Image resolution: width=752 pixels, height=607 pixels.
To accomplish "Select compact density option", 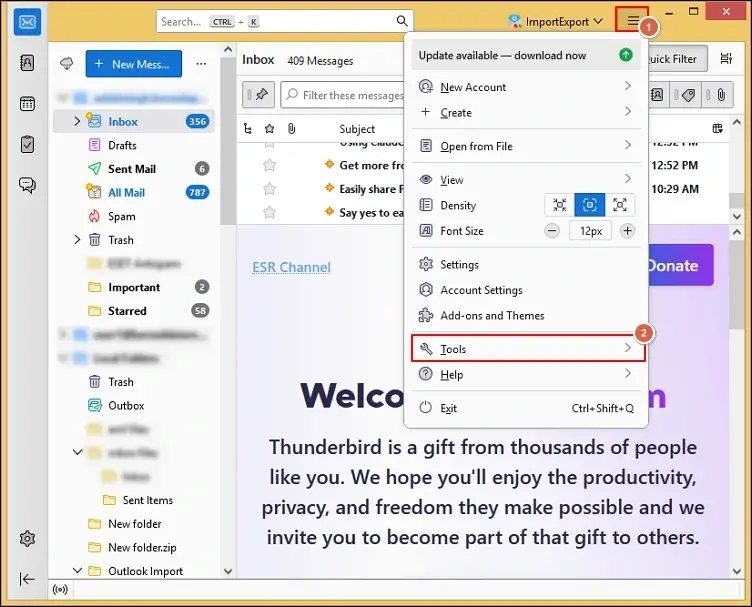I will (560, 205).
